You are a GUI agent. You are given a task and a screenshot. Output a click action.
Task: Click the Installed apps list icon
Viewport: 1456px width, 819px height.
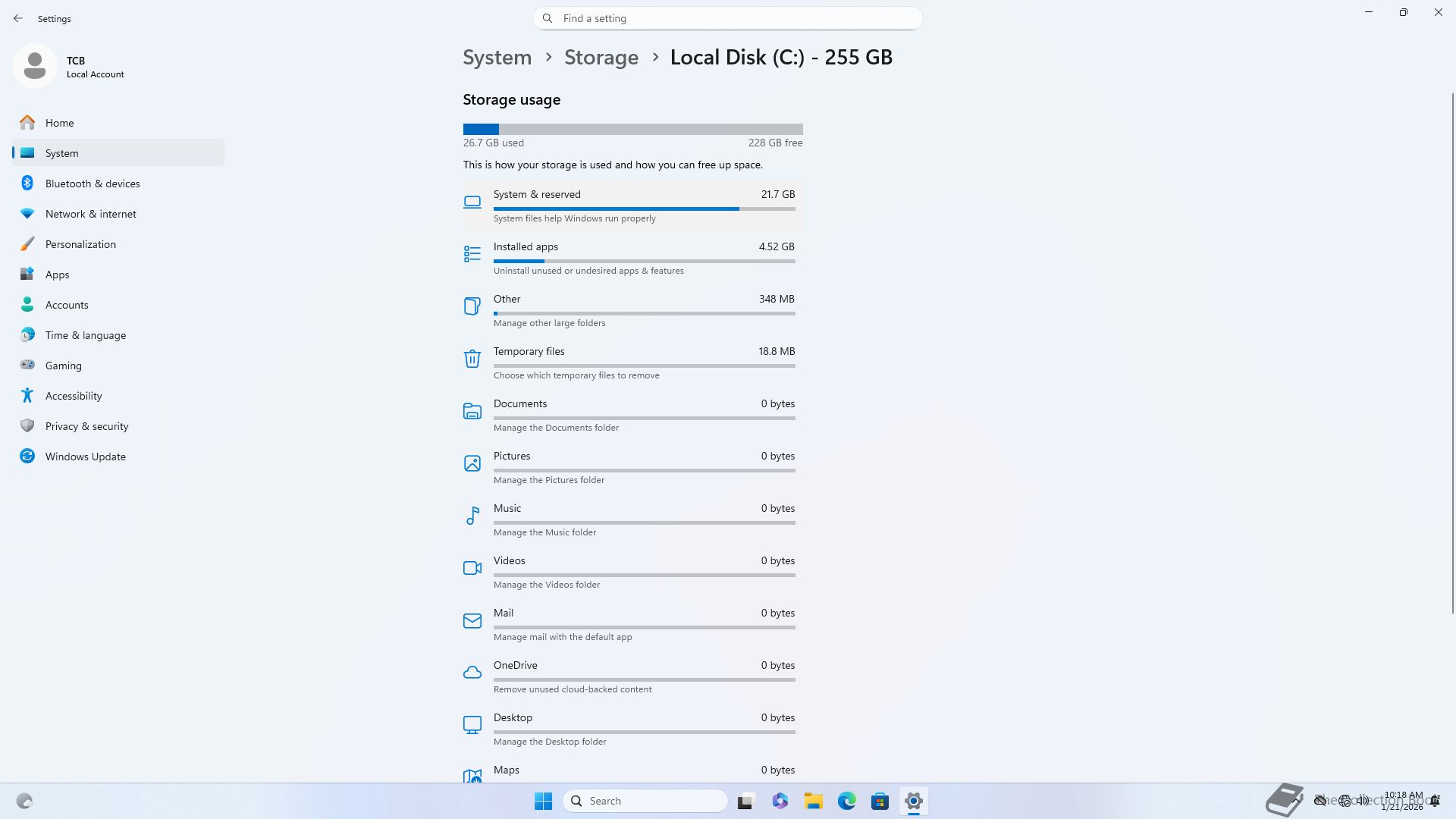[472, 254]
